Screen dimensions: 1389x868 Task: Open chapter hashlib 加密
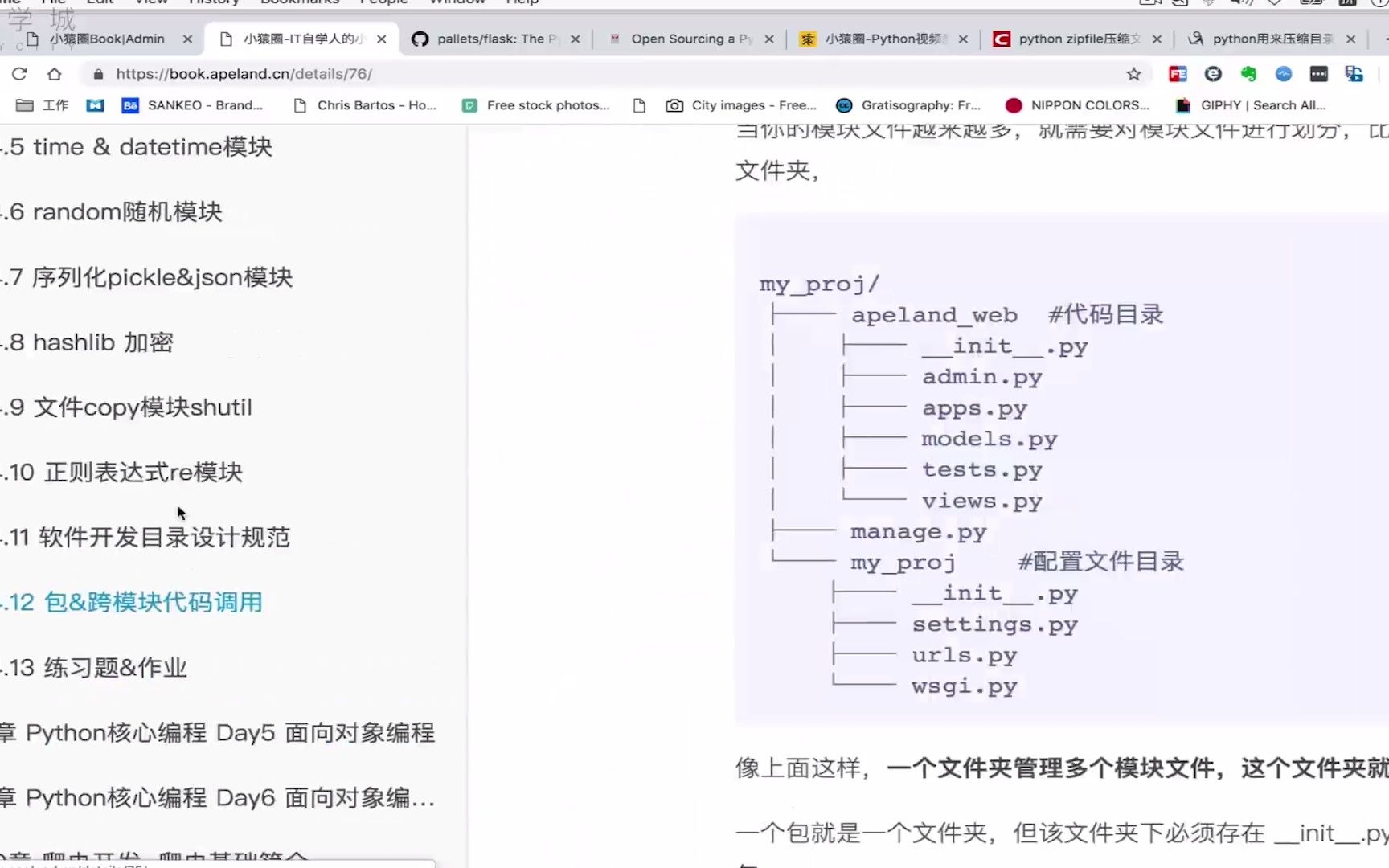[x=87, y=342]
